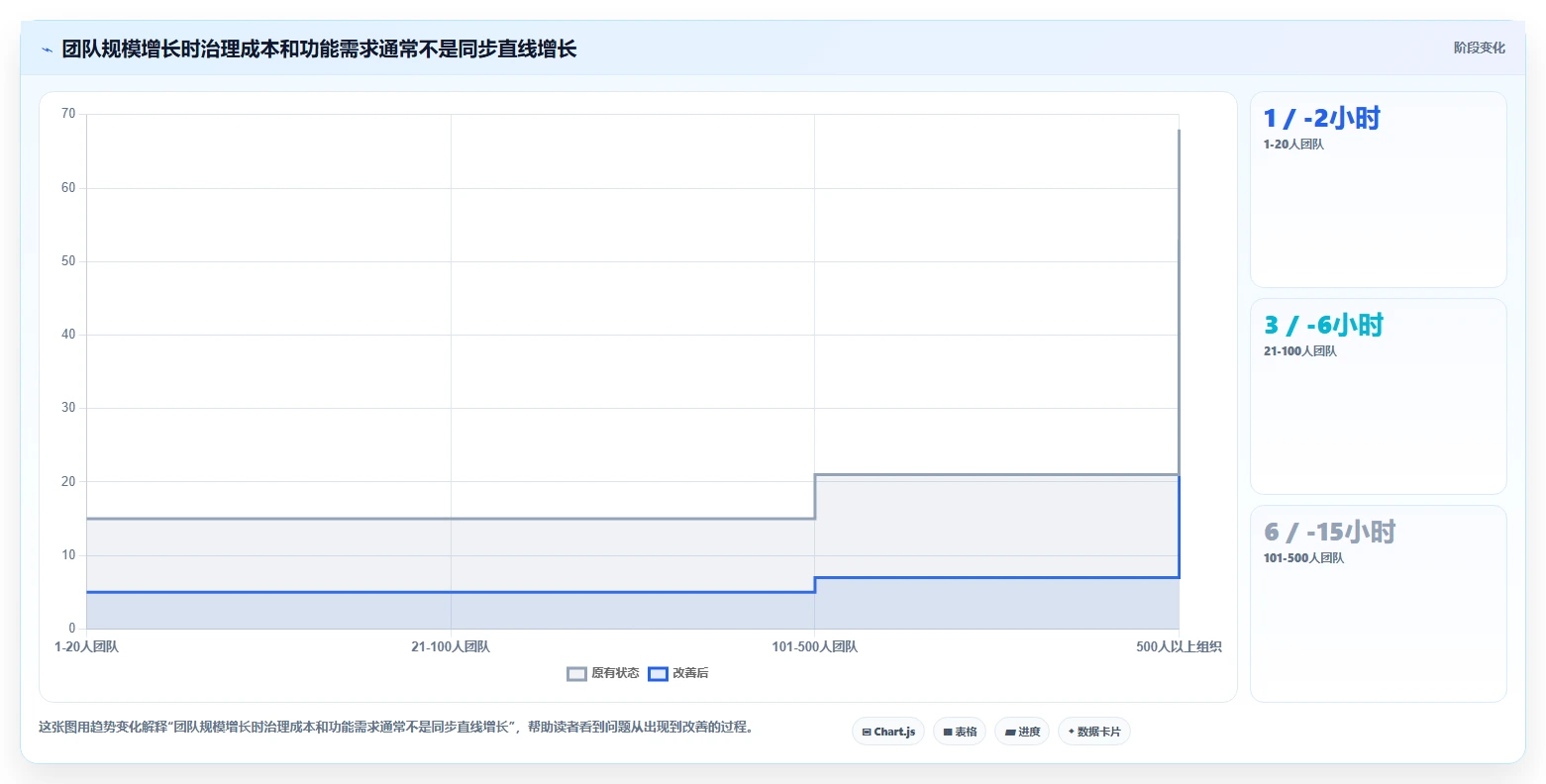Click the 表格 tag

[x=960, y=732]
